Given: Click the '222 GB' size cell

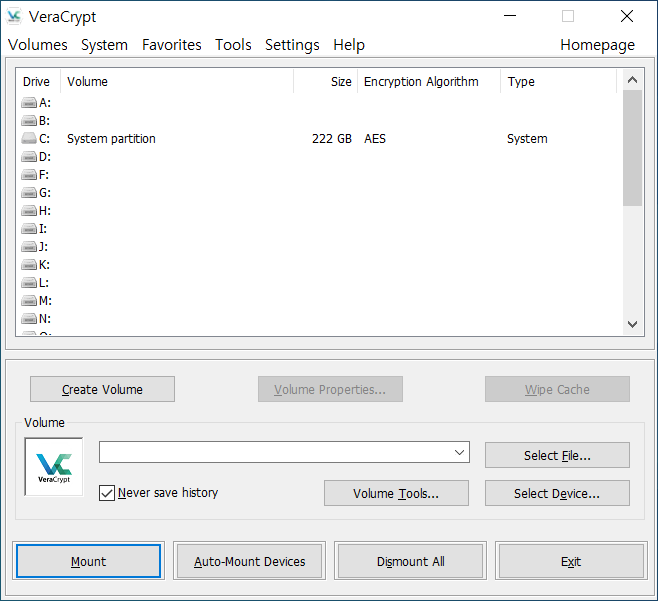Looking at the screenshot, I should (x=332, y=139).
